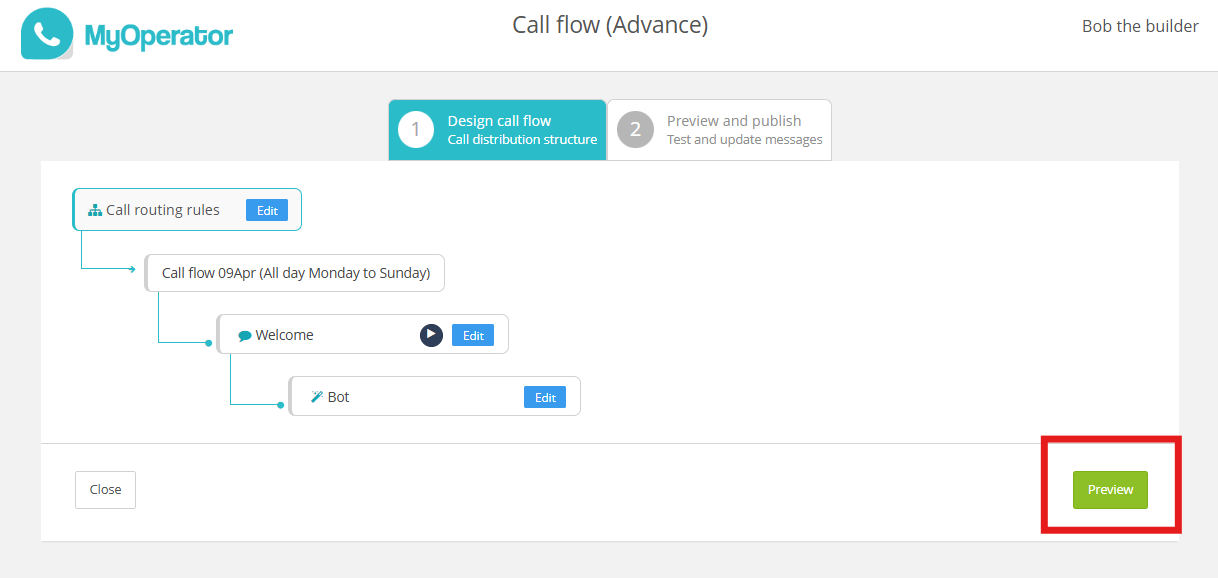Click the sitemap icon beside Call routing rules
The width and height of the screenshot is (1218, 578).
tap(95, 211)
